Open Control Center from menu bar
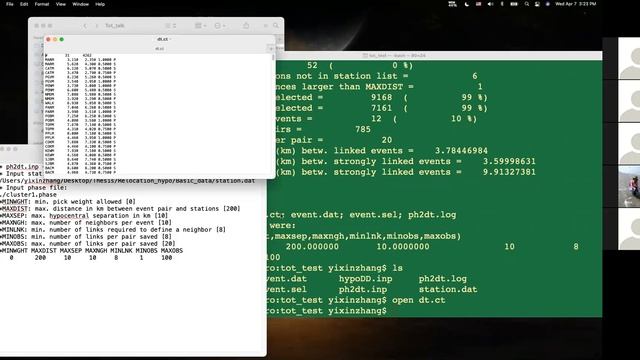 537,4
